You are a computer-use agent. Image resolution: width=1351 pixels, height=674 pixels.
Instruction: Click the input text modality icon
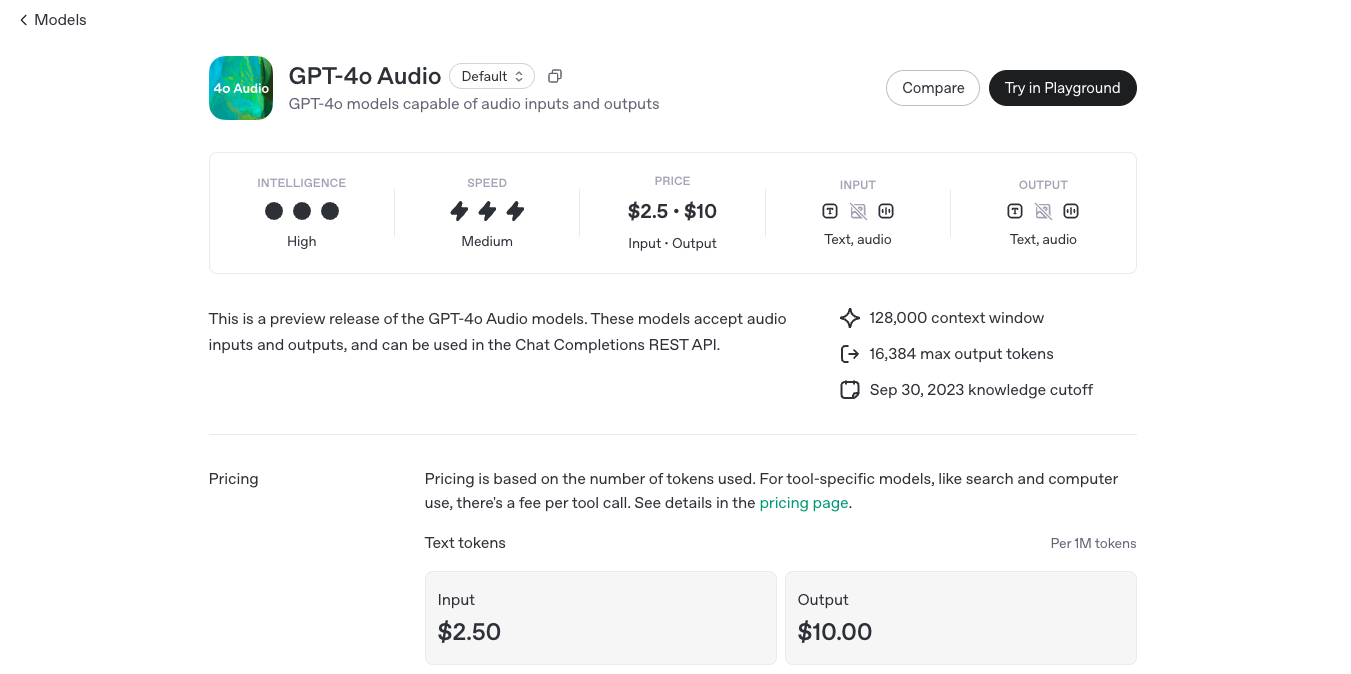pyautogui.click(x=830, y=211)
